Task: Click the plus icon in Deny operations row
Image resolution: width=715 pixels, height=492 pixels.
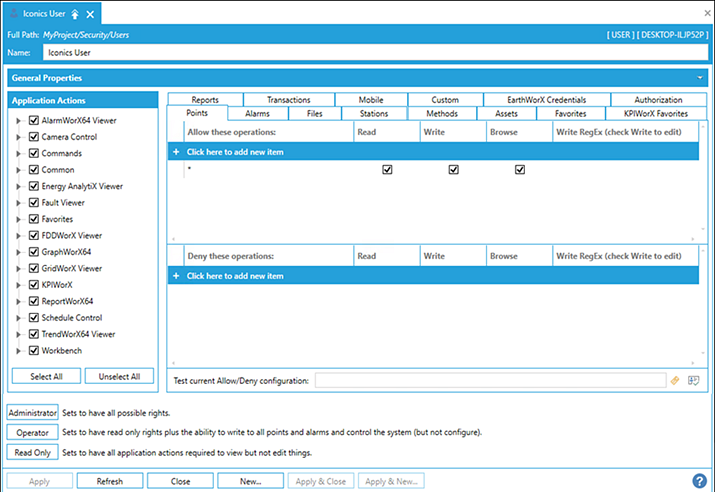Action: pos(176,276)
